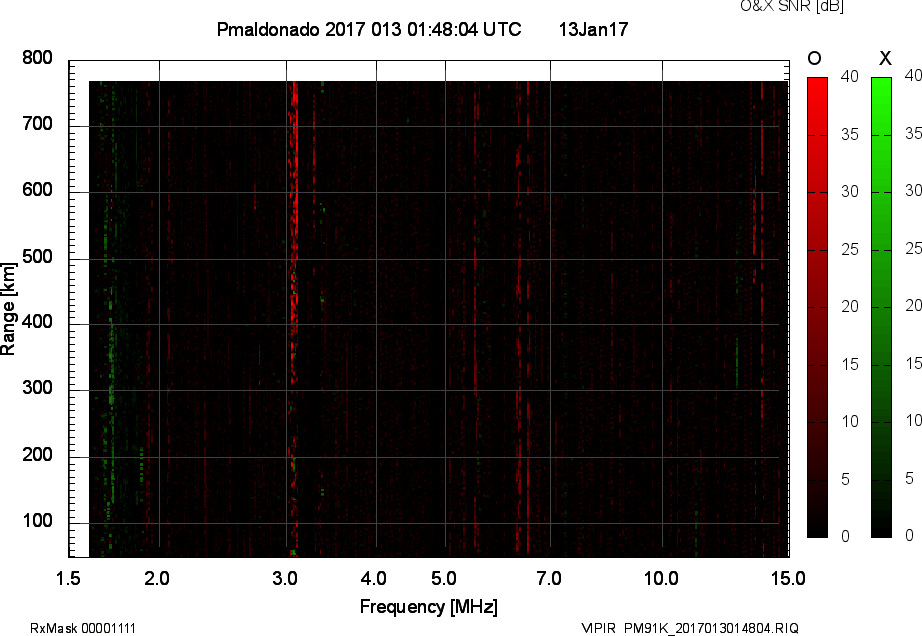
Task: Select the Frequency [MHz] axis label
Action: [428, 604]
